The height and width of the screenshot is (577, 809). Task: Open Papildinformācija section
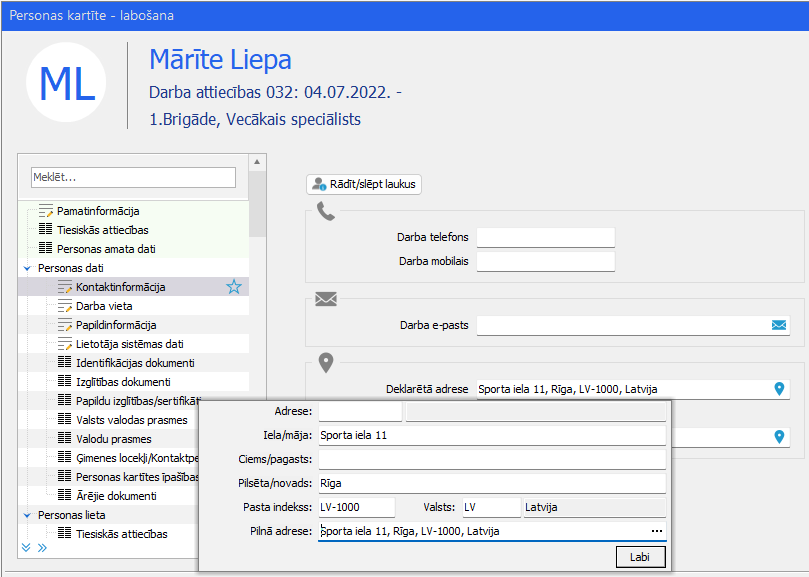116,325
